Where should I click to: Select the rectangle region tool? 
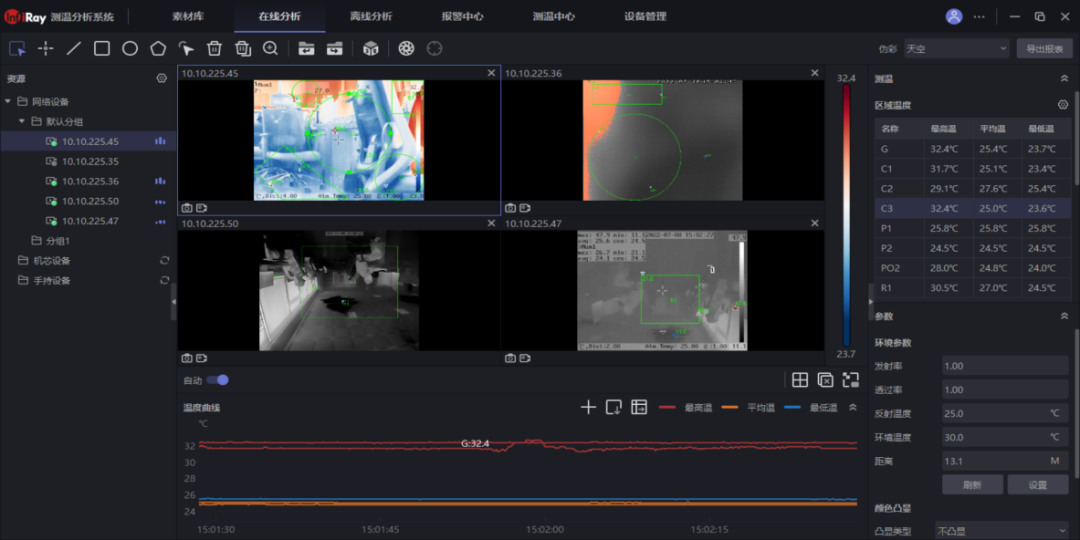point(102,48)
